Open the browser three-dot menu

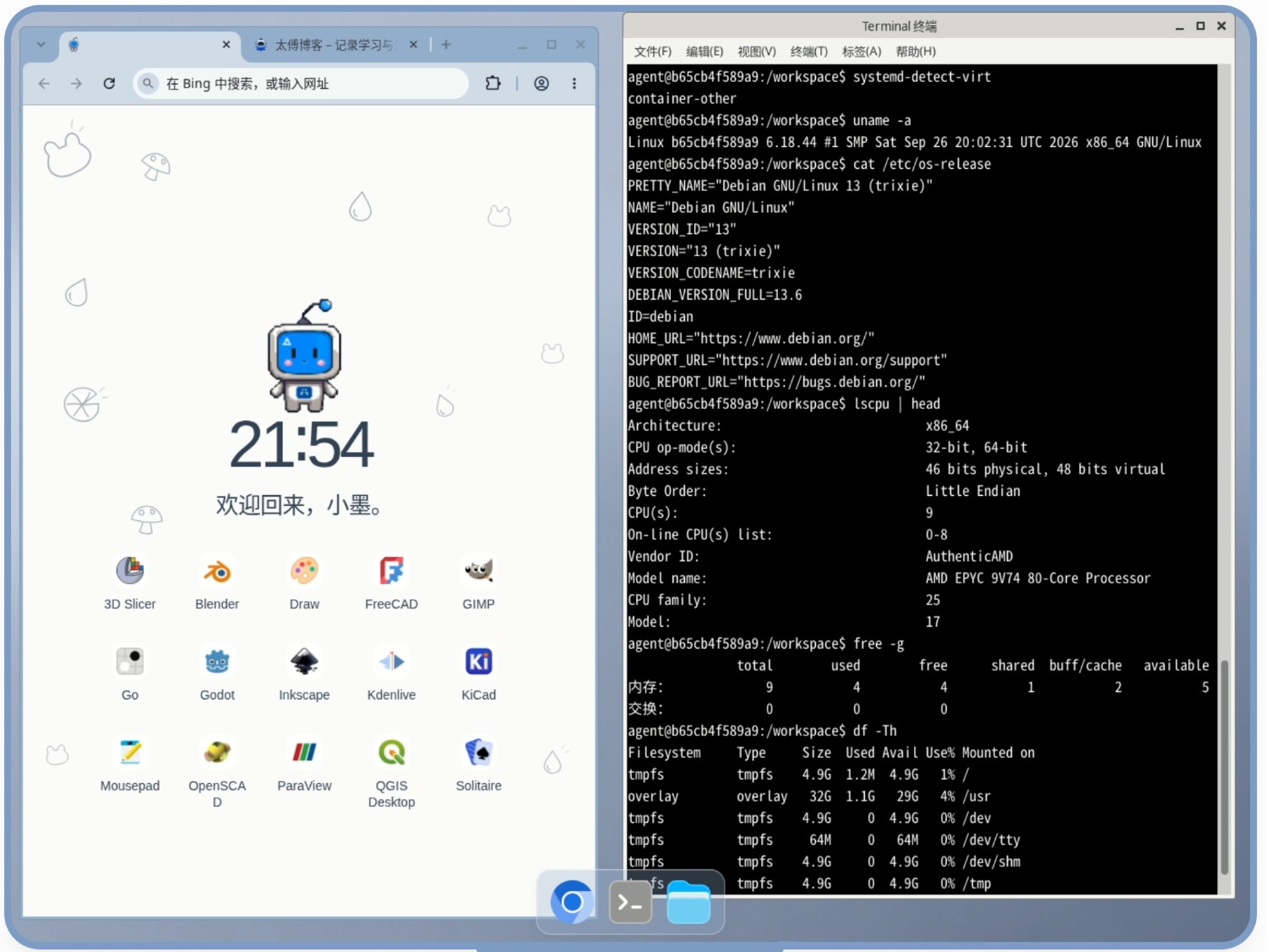point(574,84)
